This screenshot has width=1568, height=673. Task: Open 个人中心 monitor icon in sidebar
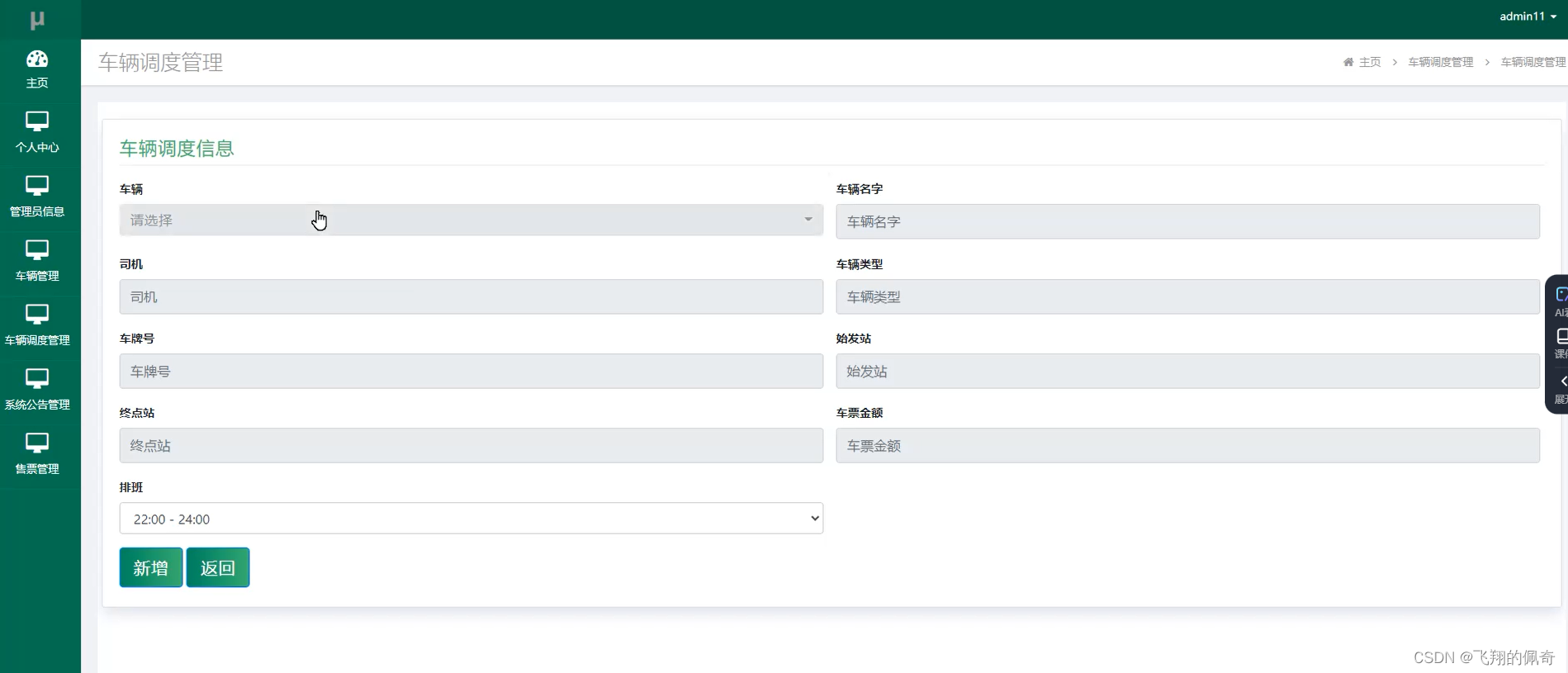coord(37,121)
